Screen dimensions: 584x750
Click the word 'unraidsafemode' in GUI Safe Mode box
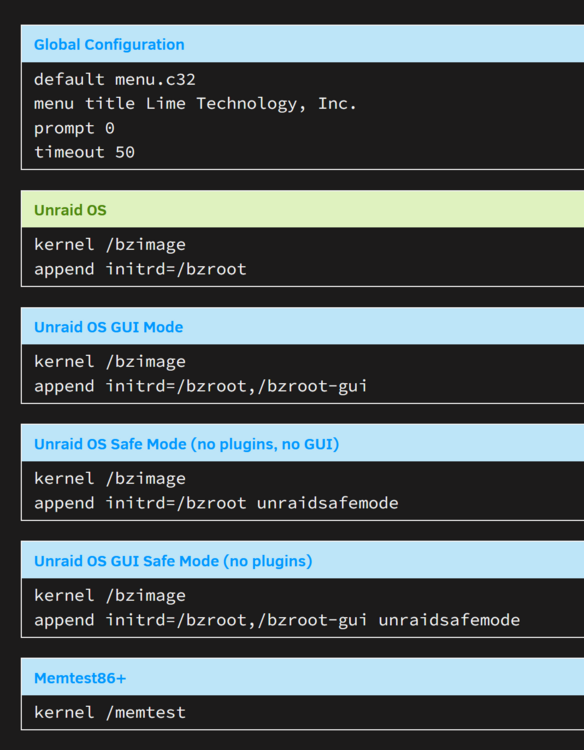point(449,620)
